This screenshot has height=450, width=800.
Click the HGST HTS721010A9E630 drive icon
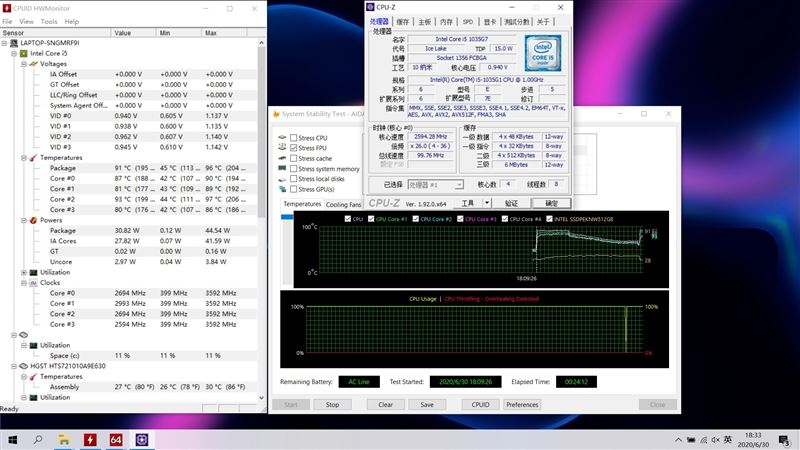click(x=23, y=366)
